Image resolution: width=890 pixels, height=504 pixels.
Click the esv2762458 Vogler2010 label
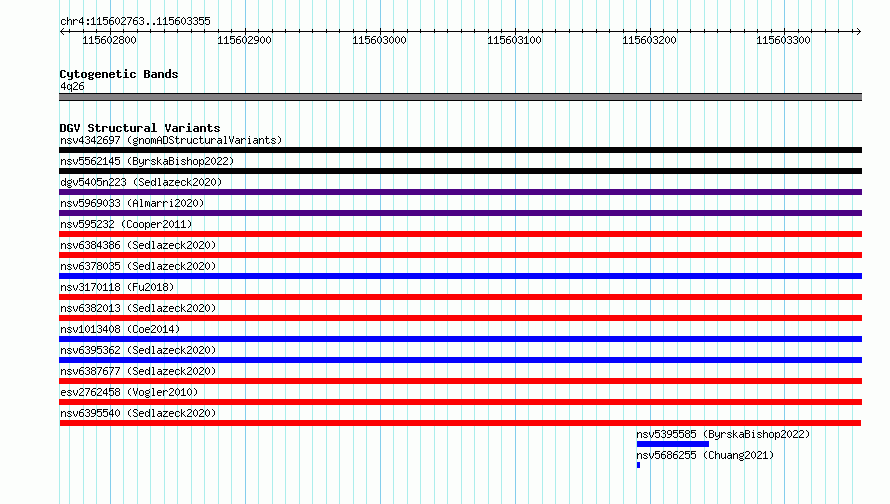tap(129, 392)
